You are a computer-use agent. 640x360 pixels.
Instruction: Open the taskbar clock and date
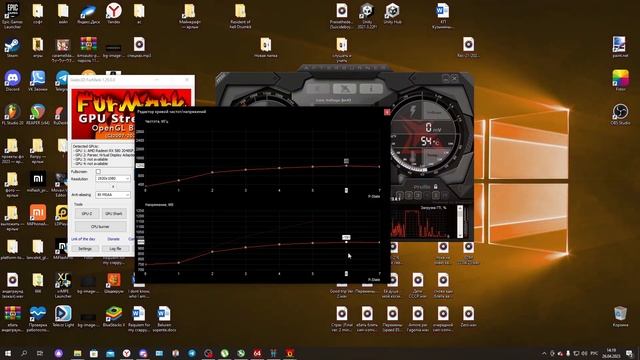pos(611,353)
